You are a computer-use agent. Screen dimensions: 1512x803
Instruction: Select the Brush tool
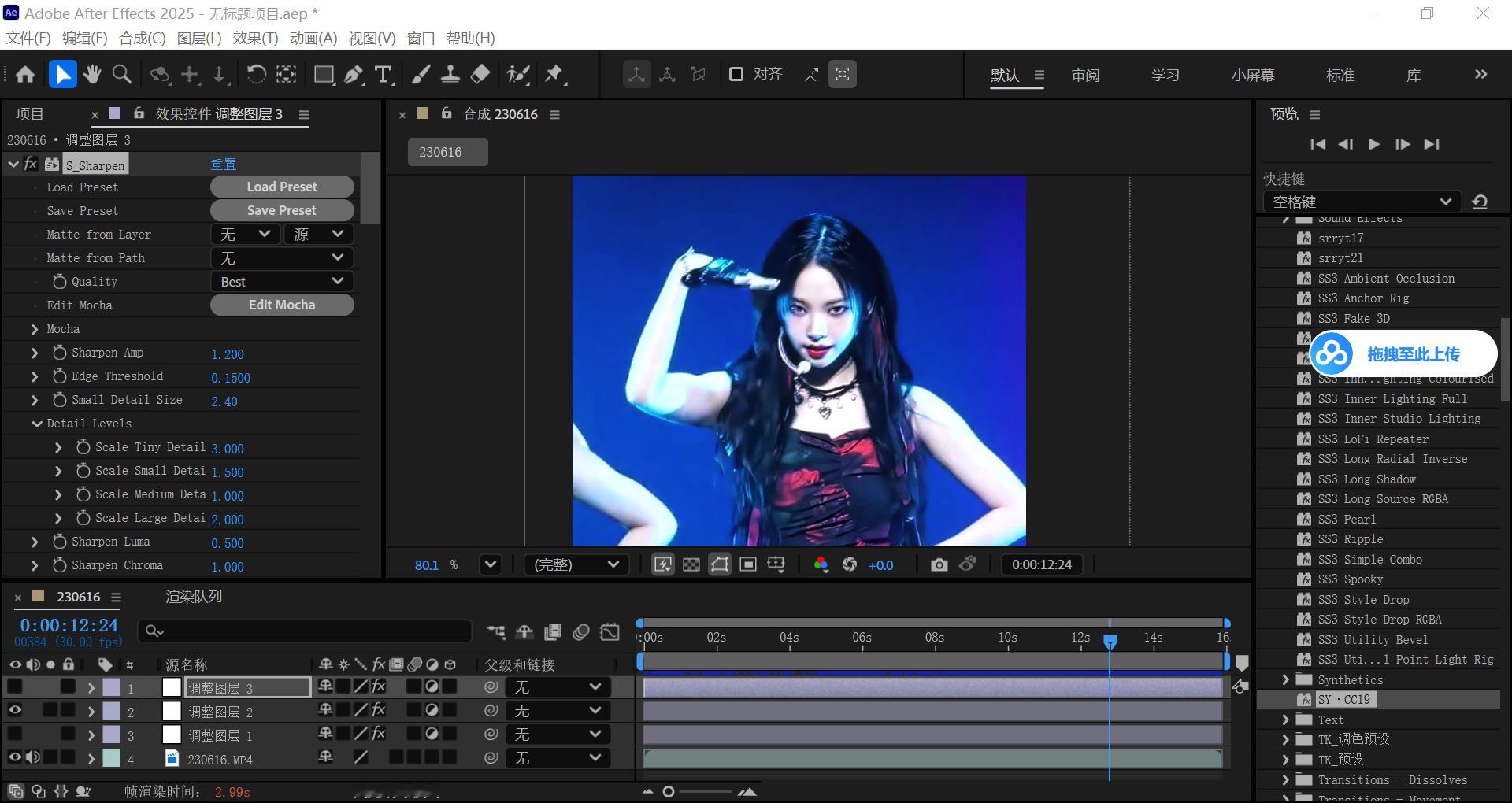421,75
